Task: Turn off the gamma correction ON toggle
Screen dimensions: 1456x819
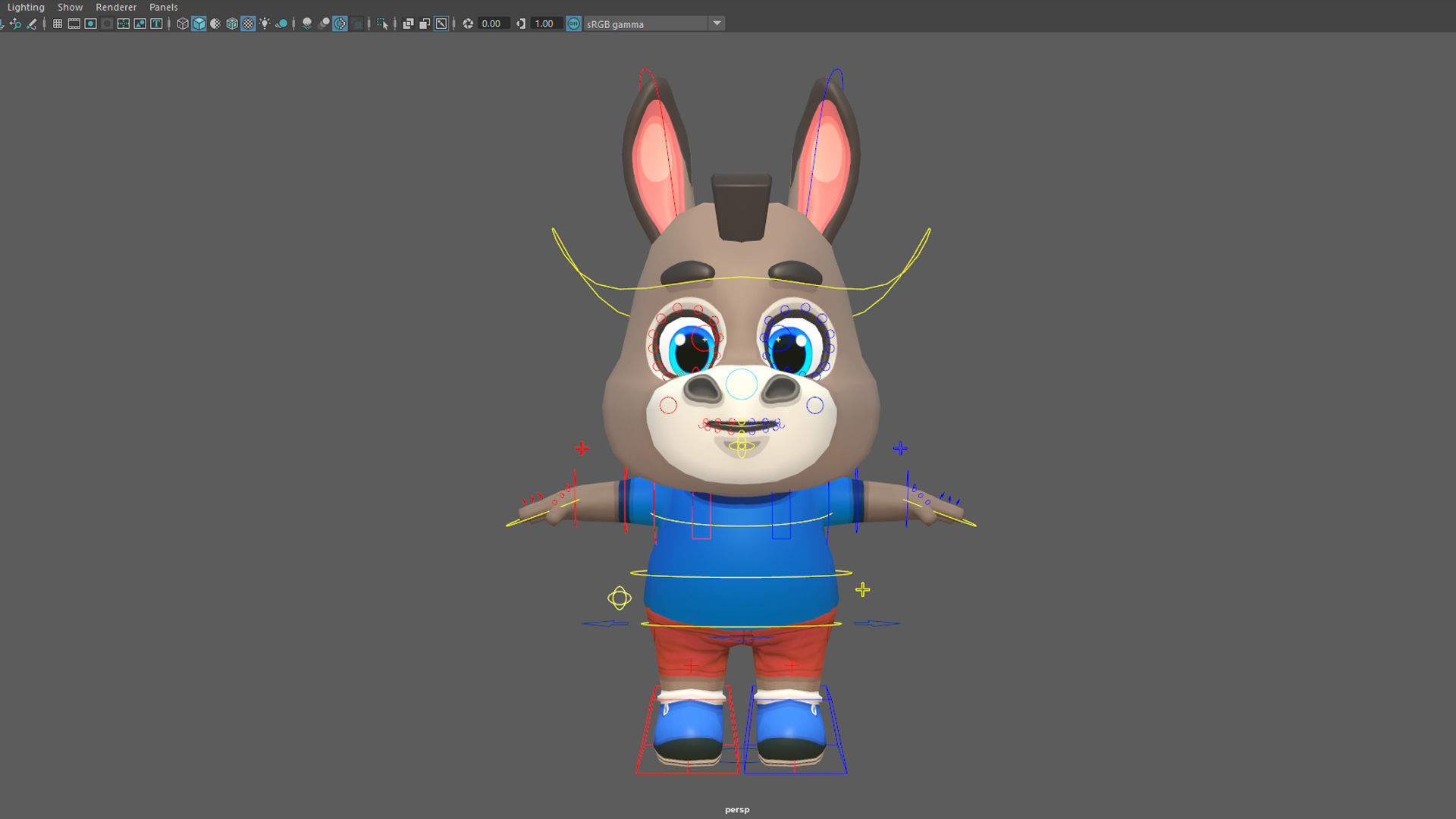Action: point(573,23)
